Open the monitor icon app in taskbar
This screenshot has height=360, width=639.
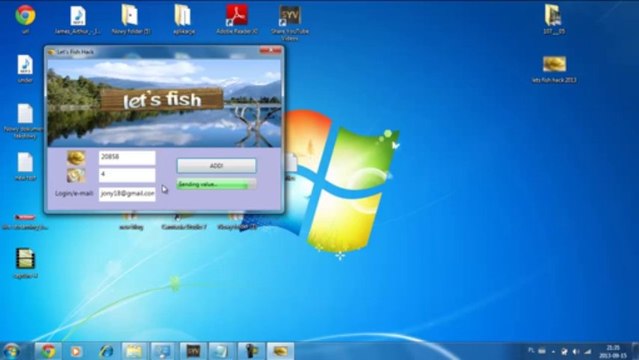(163, 351)
